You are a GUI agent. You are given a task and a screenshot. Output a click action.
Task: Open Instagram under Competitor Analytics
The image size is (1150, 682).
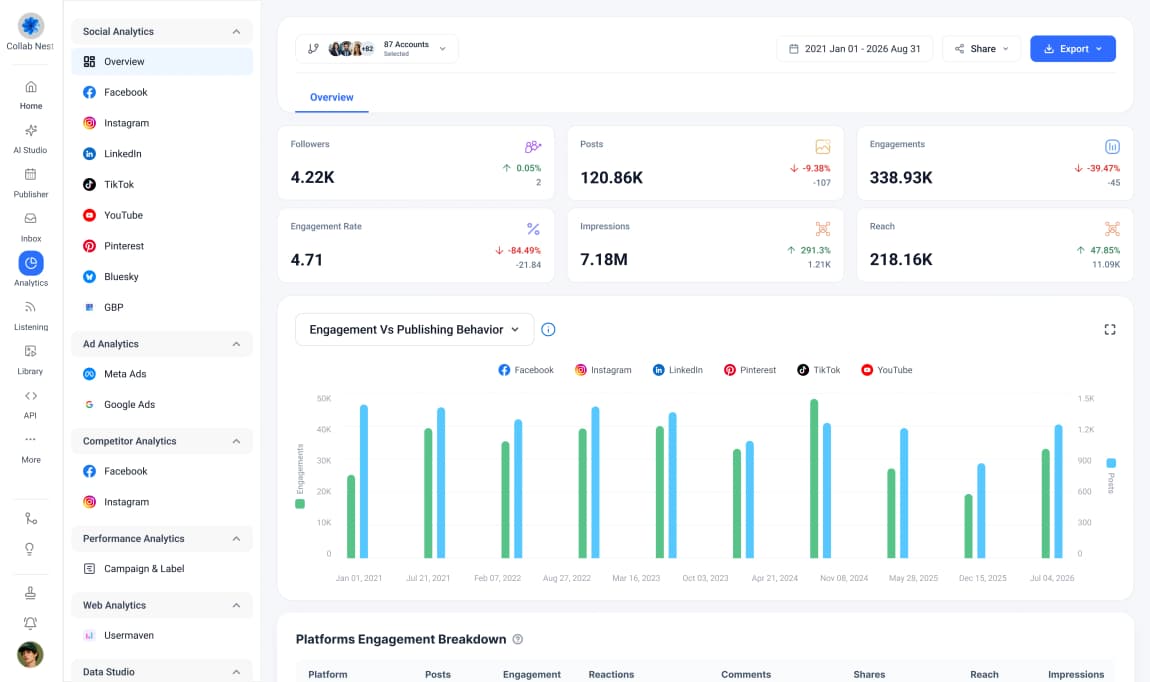pyautogui.click(x=162, y=502)
